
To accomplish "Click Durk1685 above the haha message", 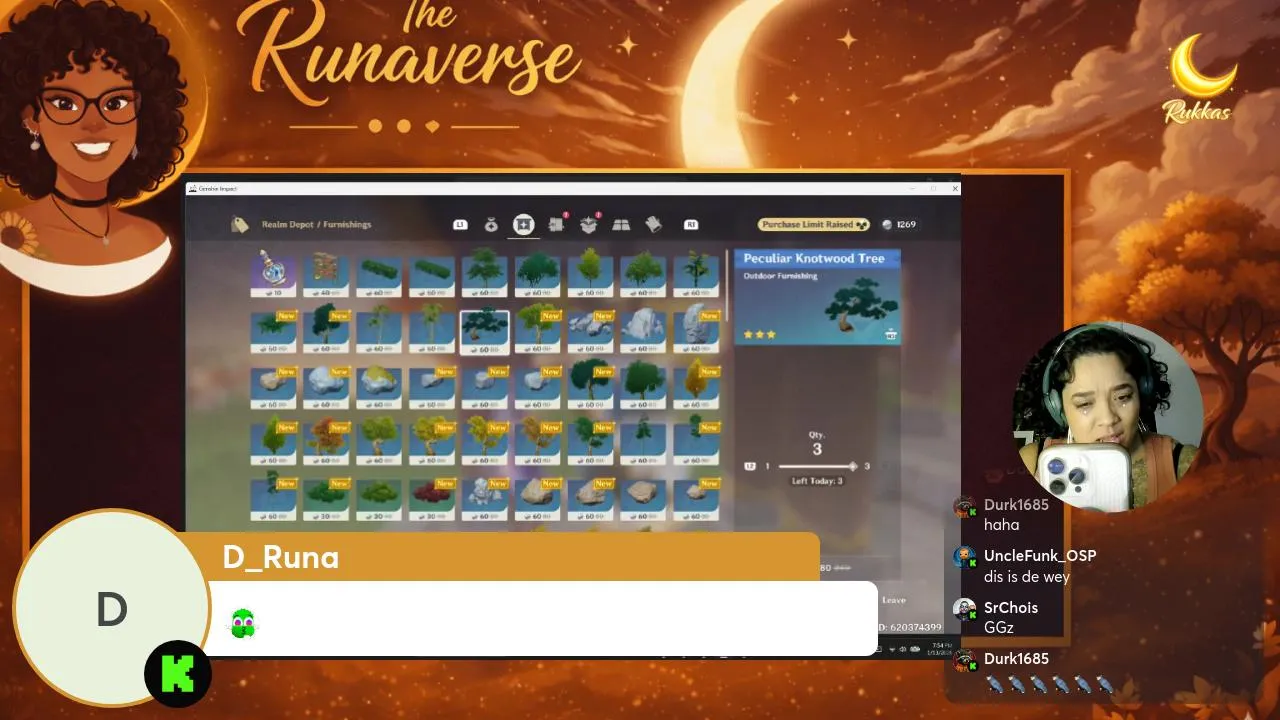I will point(1016,505).
